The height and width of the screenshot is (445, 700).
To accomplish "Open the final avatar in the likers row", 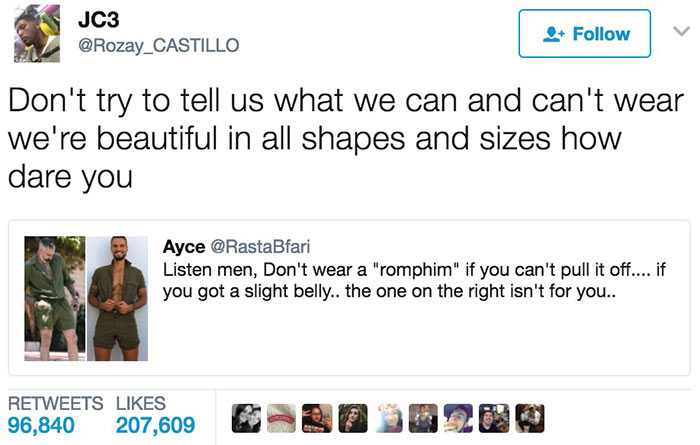I will (x=530, y=419).
